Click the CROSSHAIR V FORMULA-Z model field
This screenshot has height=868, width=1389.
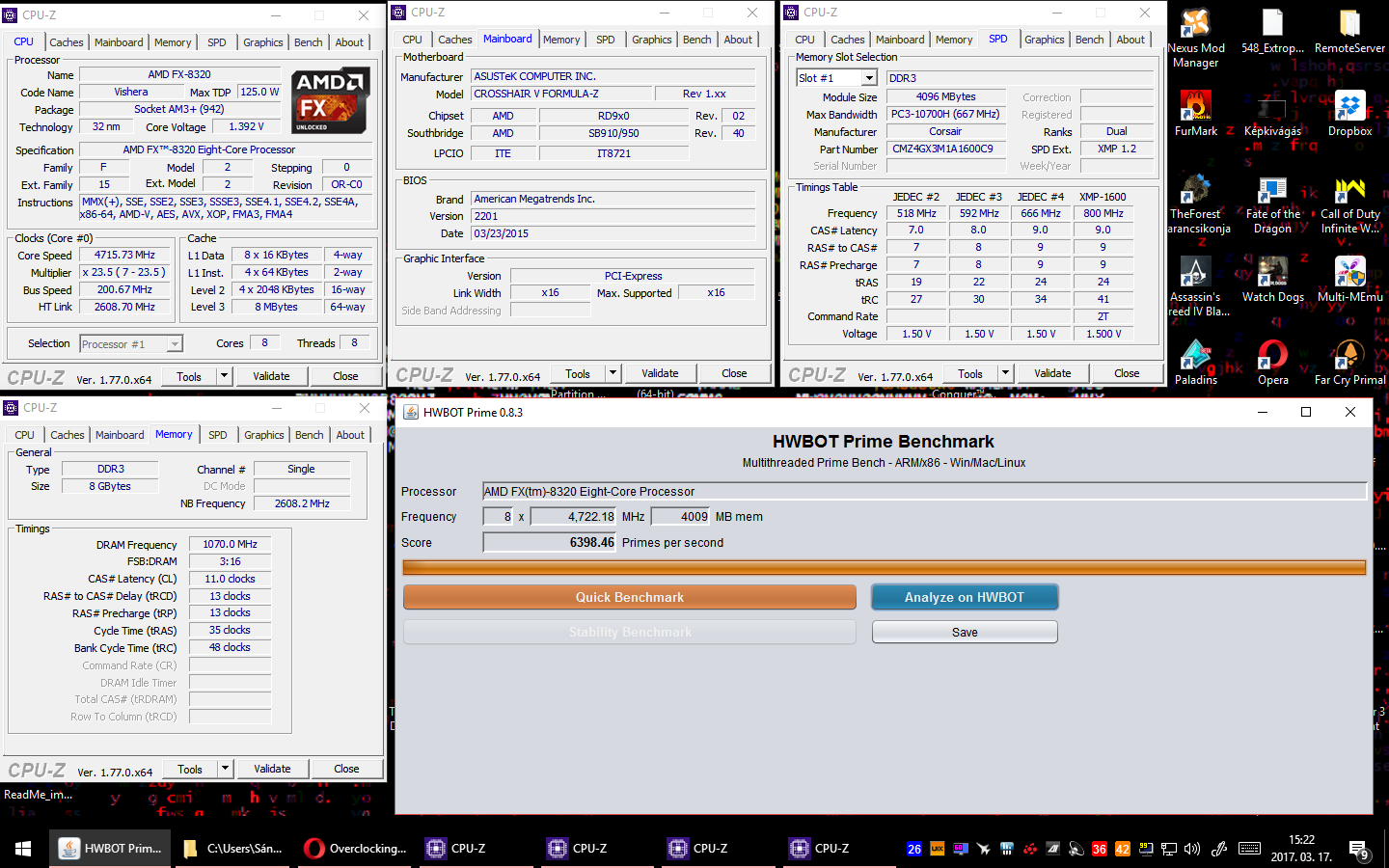559,94
